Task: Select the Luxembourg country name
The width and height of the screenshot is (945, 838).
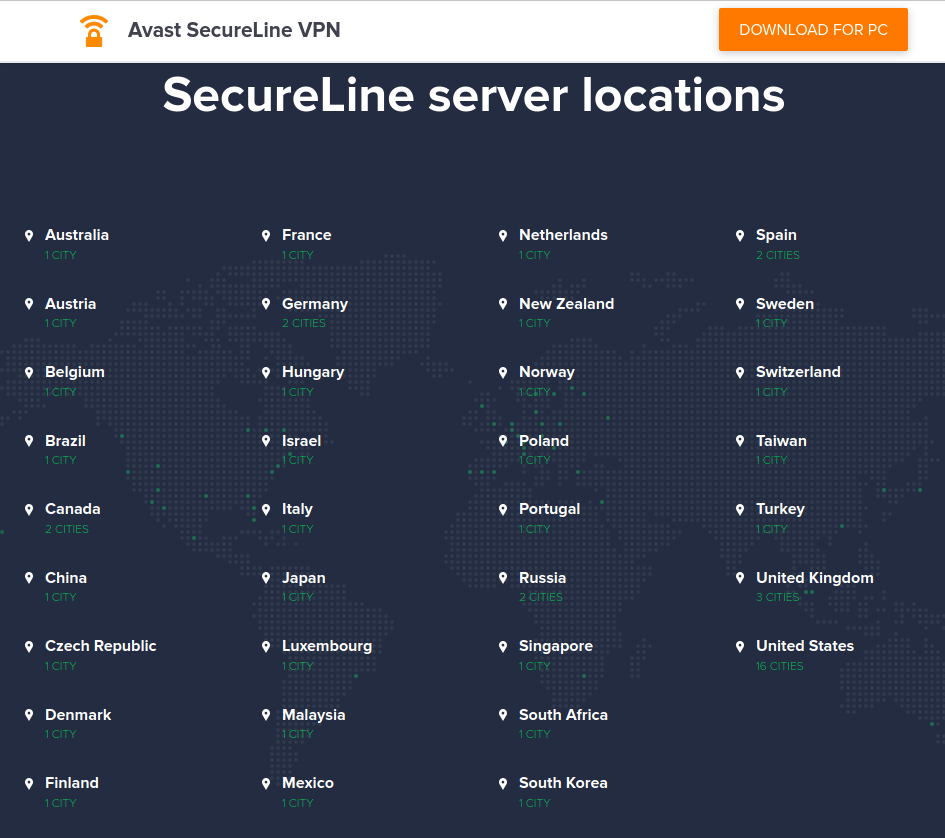Action: pyautogui.click(x=327, y=646)
